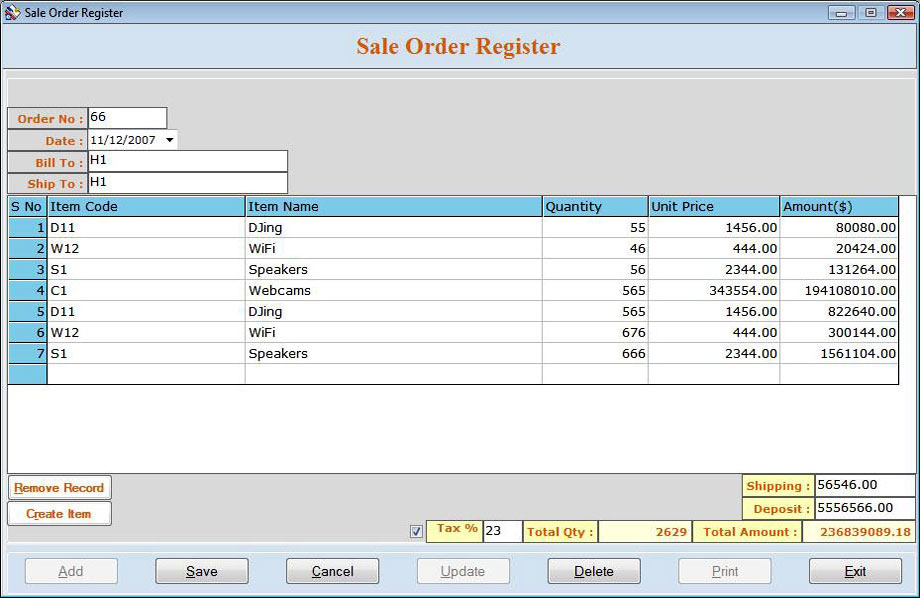Edit the Shipping amount field
Viewport: 920px width, 598px height.
864,486
